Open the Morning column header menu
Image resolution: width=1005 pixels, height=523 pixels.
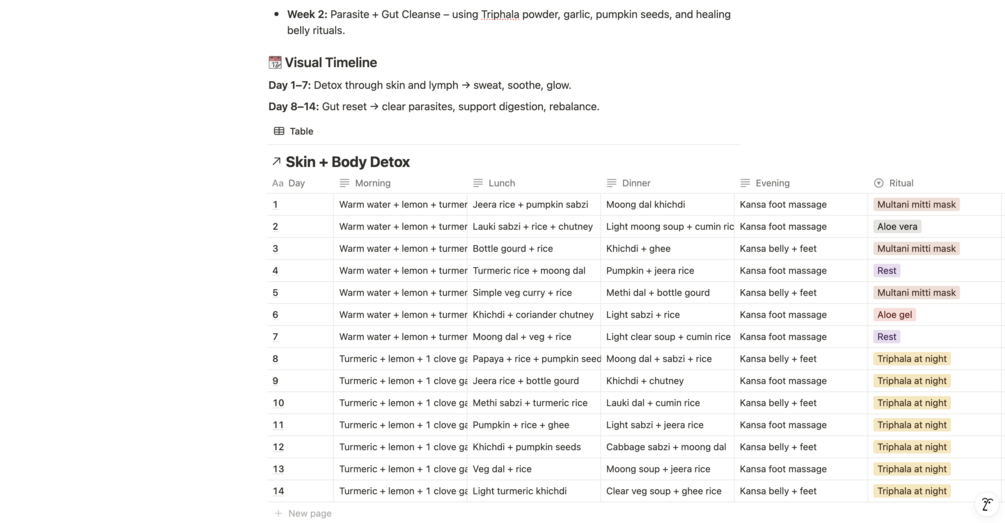point(373,184)
